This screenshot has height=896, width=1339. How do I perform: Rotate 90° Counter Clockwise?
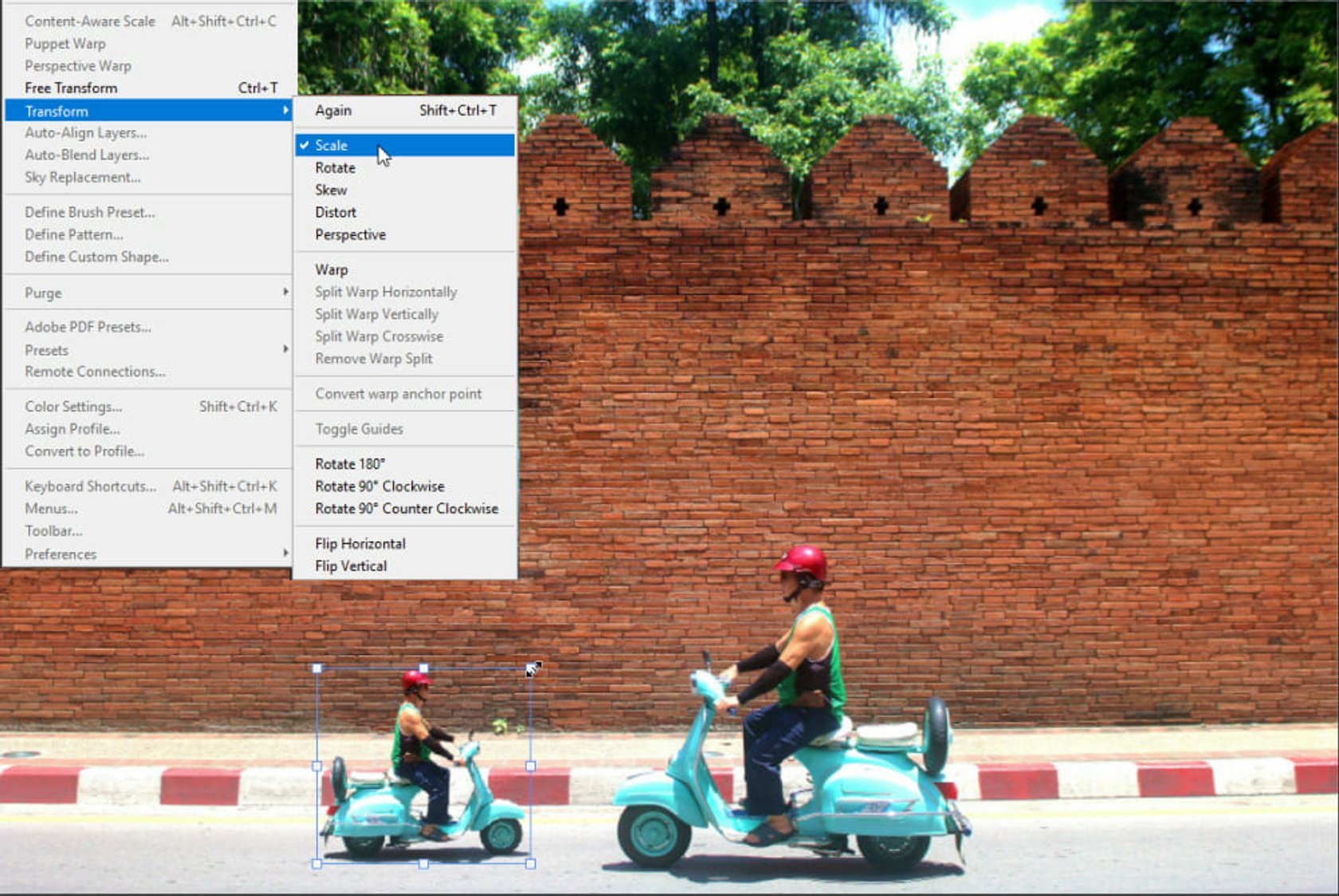coord(406,508)
